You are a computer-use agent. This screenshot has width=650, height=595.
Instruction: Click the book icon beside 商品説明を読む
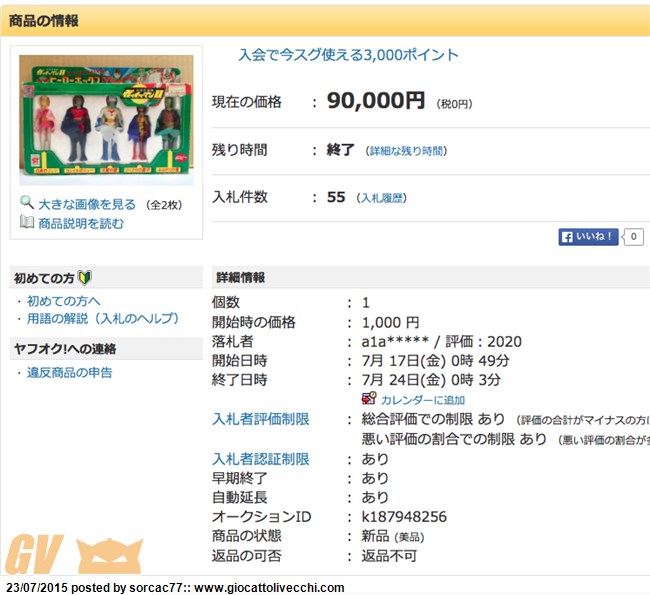click(x=27, y=222)
